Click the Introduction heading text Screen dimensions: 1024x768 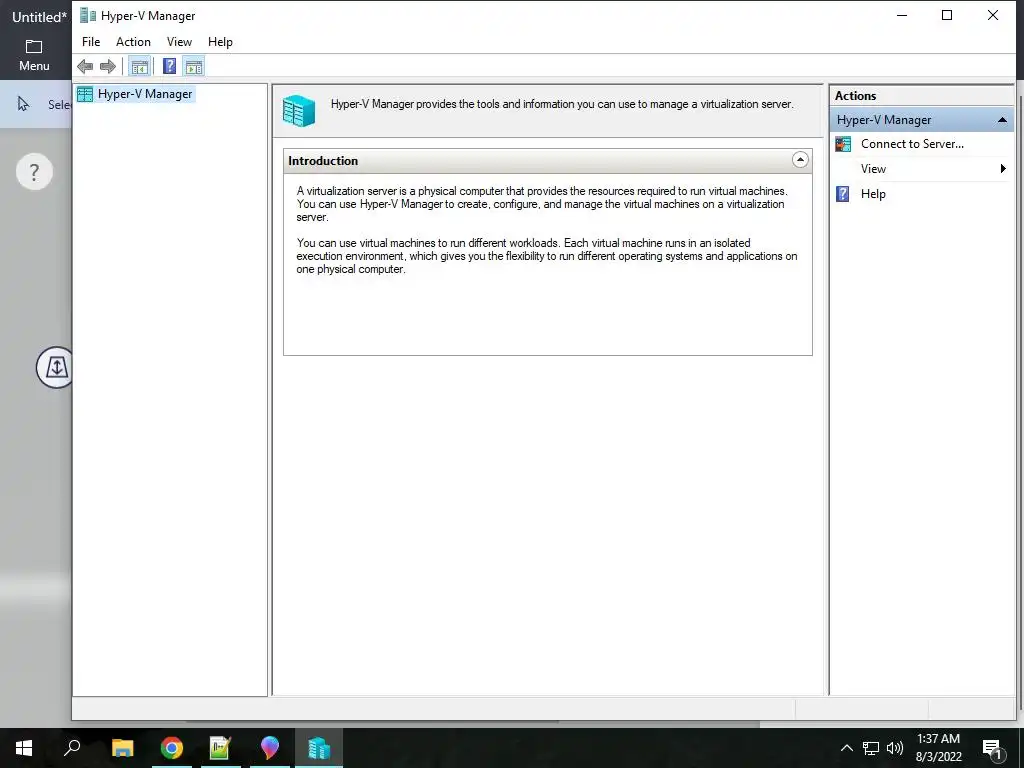pos(323,161)
